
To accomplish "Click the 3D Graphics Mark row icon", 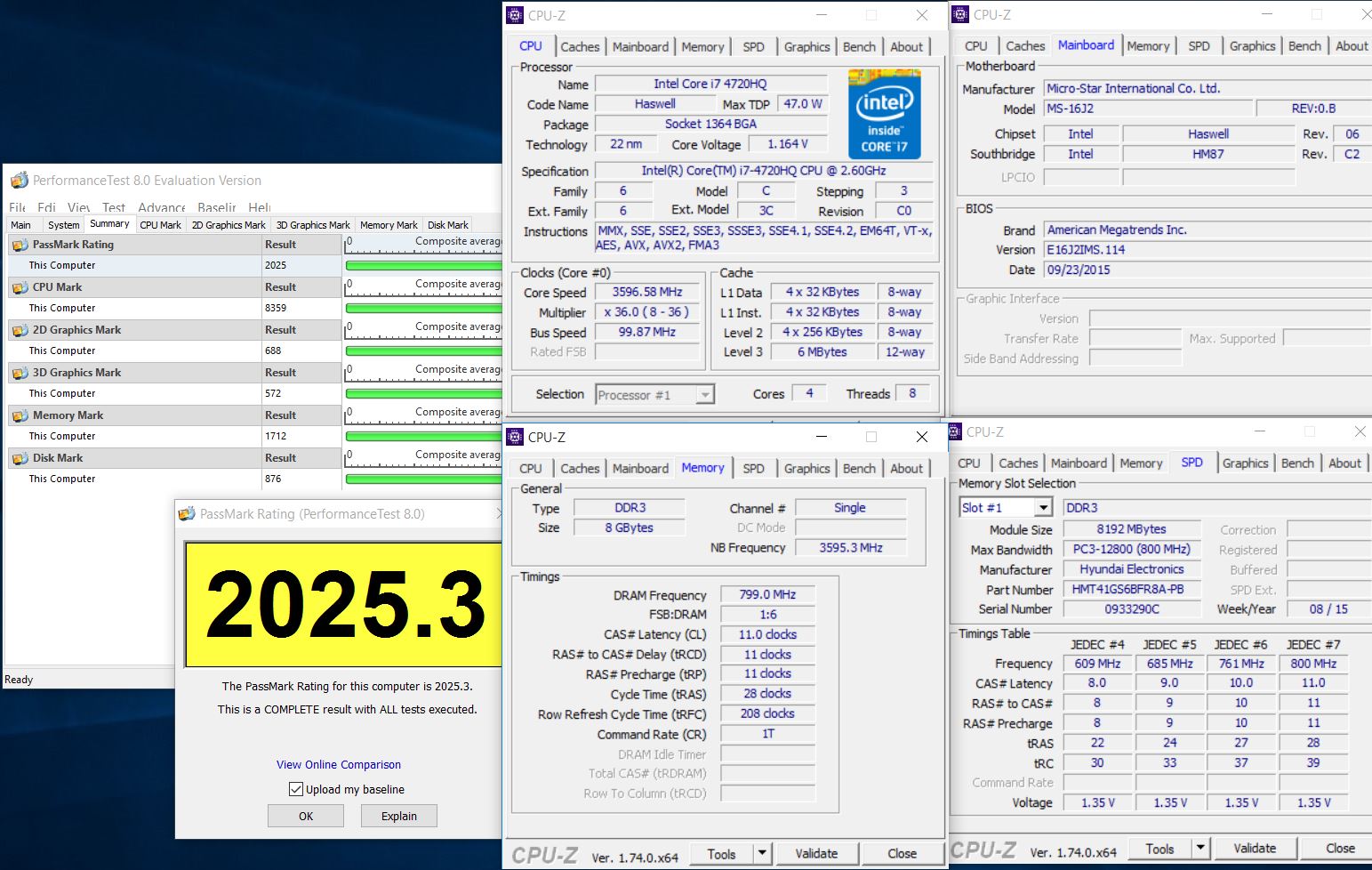I will [x=20, y=373].
